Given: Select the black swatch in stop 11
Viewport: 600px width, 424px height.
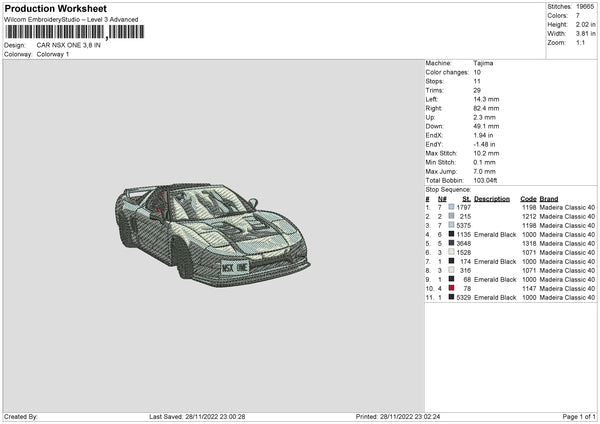Looking at the screenshot, I should pos(452,297).
